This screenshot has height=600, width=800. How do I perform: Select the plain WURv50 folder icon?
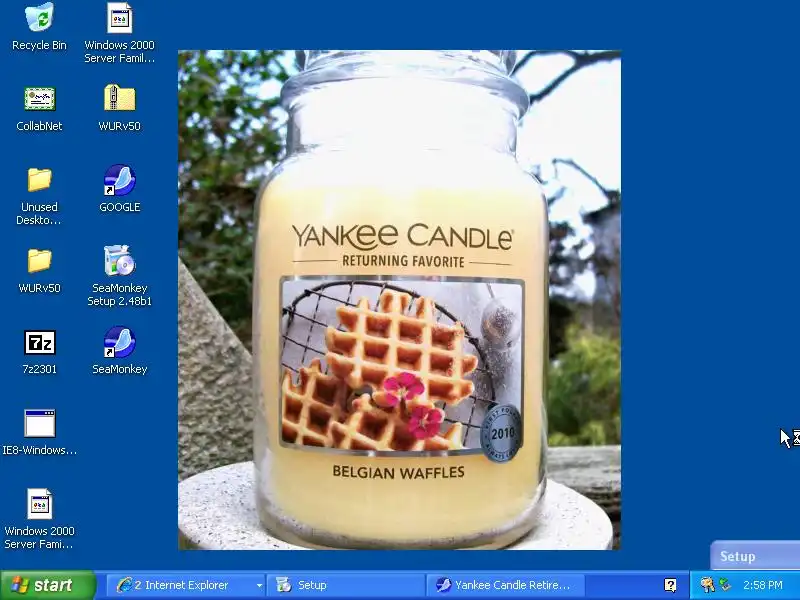[x=39, y=261]
